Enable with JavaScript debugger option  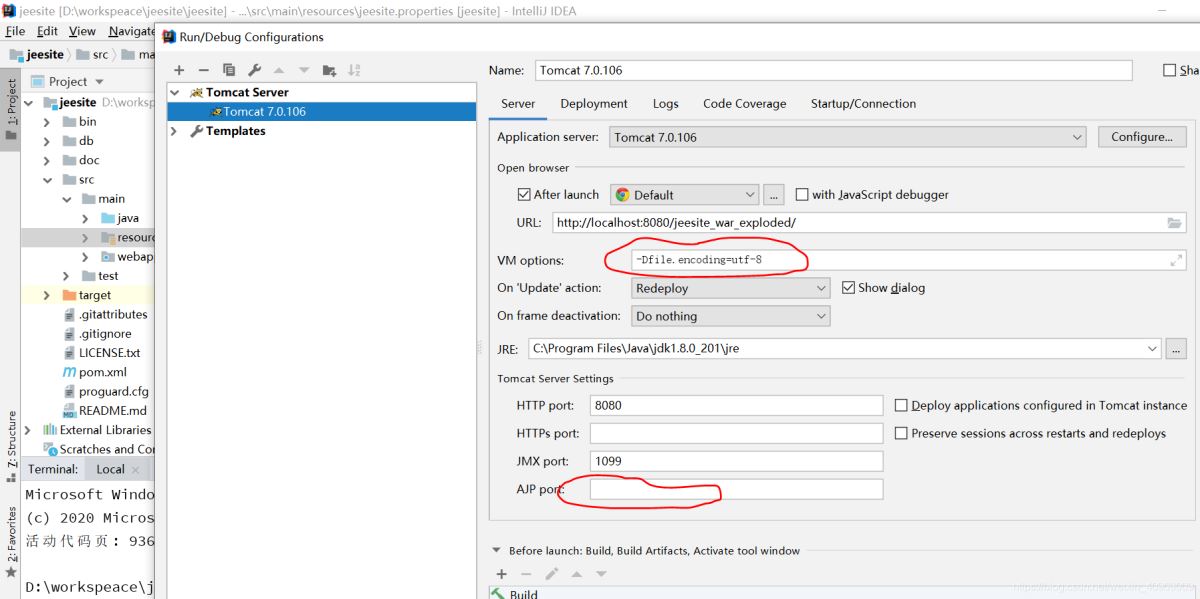[802, 195]
